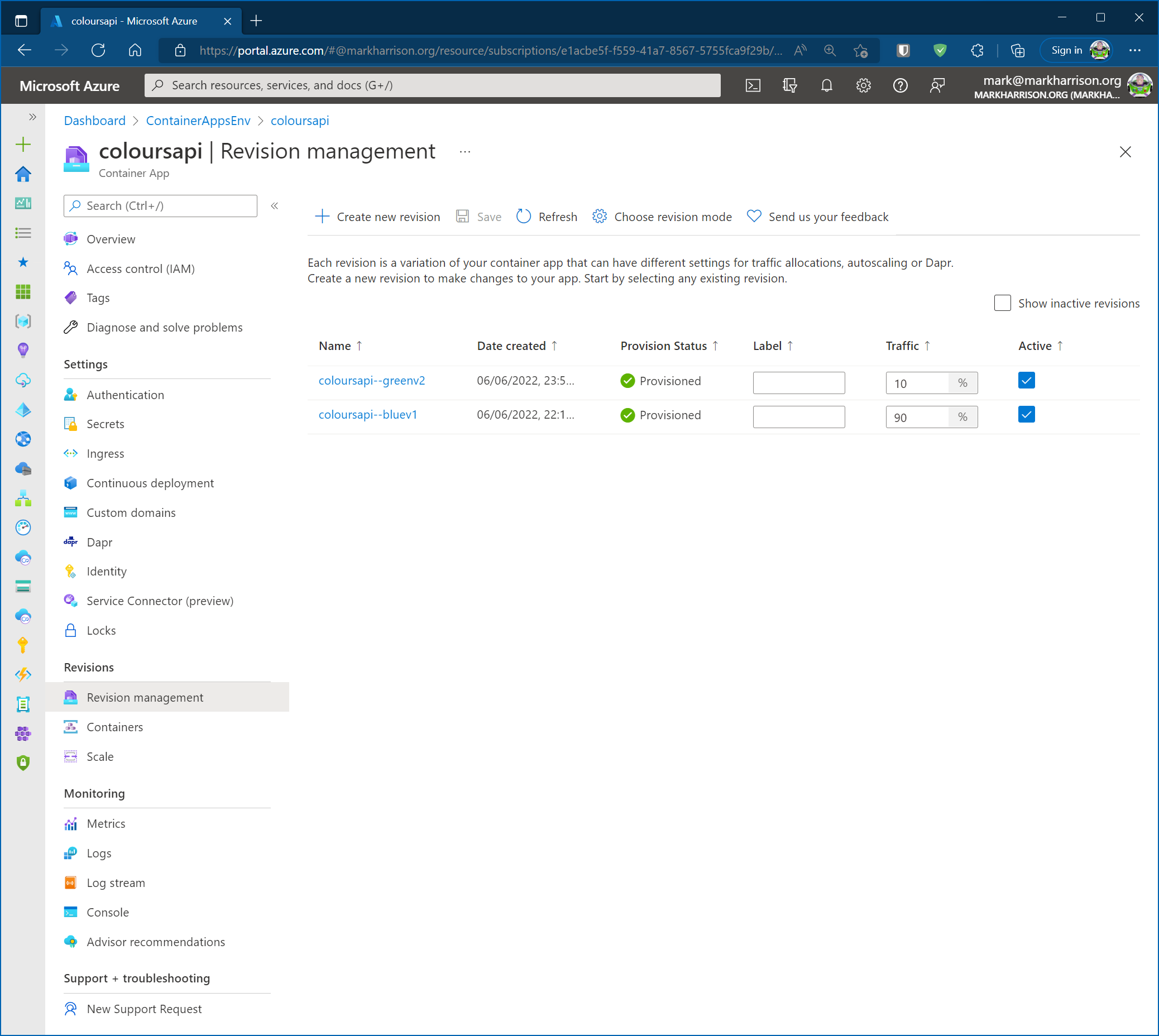Open the coloursapi--greenv2 revision link

coord(372,380)
